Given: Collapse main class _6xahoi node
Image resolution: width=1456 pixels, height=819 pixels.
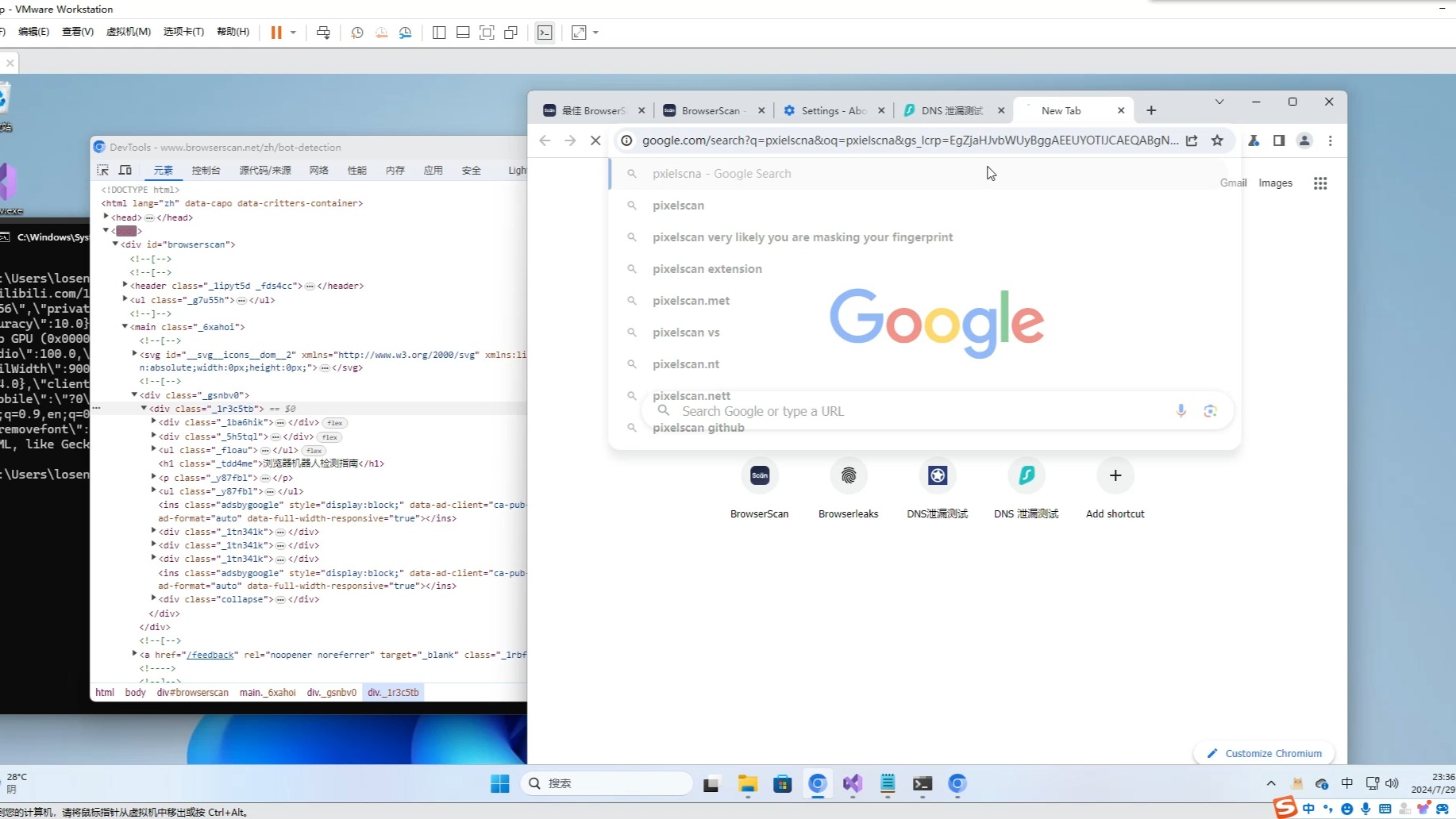Looking at the screenshot, I should [x=125, y=326].
